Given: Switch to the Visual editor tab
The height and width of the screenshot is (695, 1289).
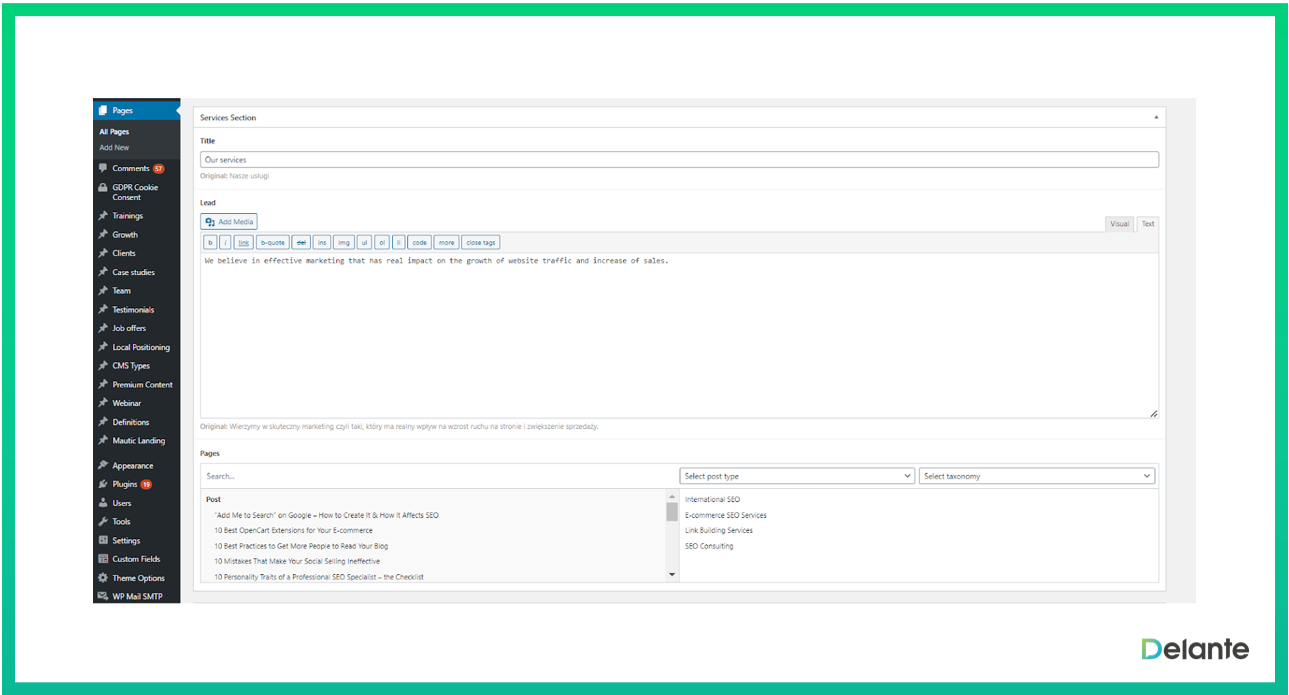Looking at the screenshot, I should coord(1119,224).
